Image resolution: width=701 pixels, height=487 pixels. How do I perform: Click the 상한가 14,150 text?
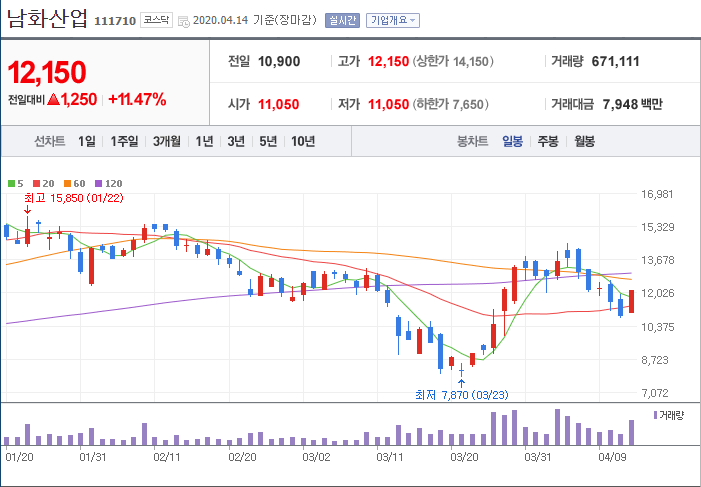452,61
